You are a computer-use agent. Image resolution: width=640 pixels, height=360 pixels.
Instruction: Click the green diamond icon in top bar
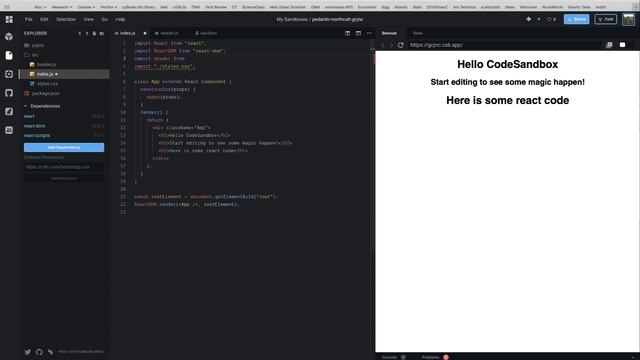pos(529,19)
